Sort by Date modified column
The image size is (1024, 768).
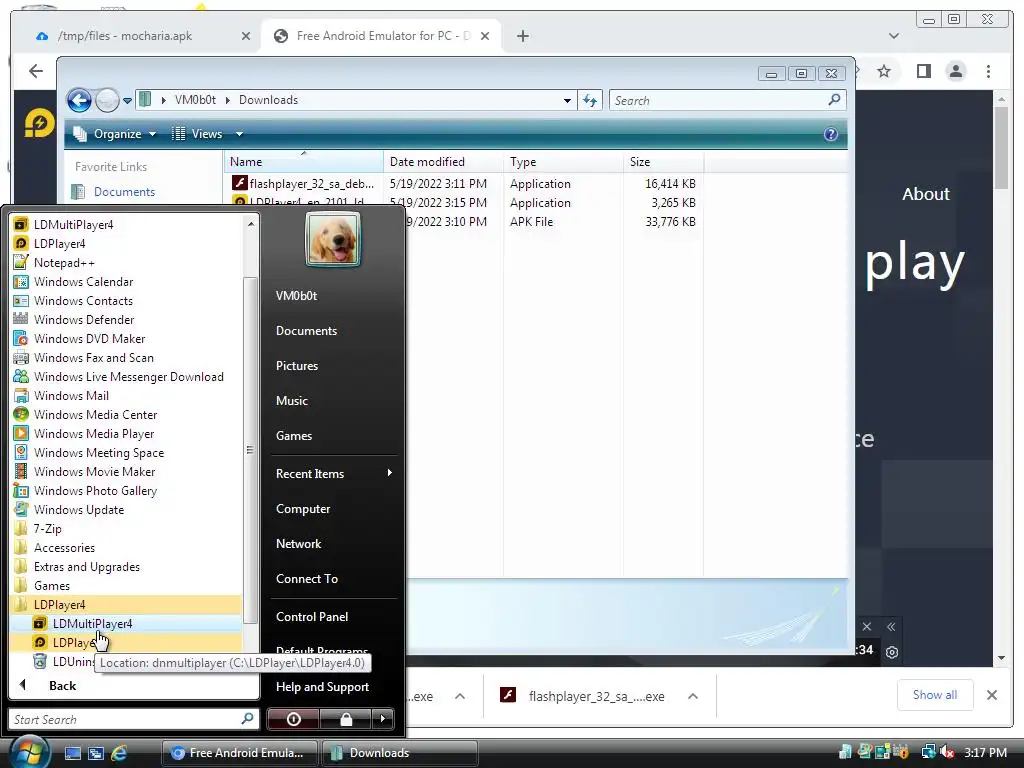[x=427, y=162]
